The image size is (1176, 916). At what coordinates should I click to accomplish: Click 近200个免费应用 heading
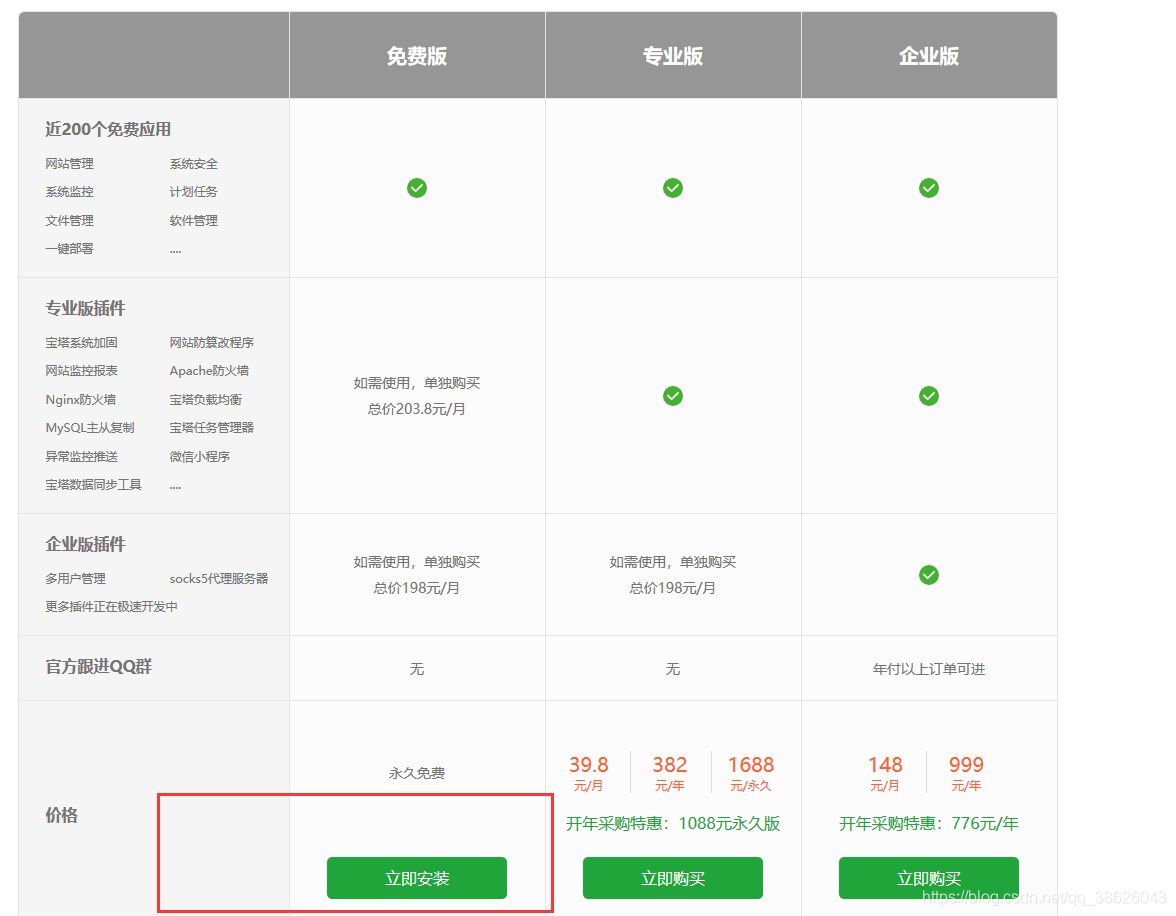pos(108,129)
